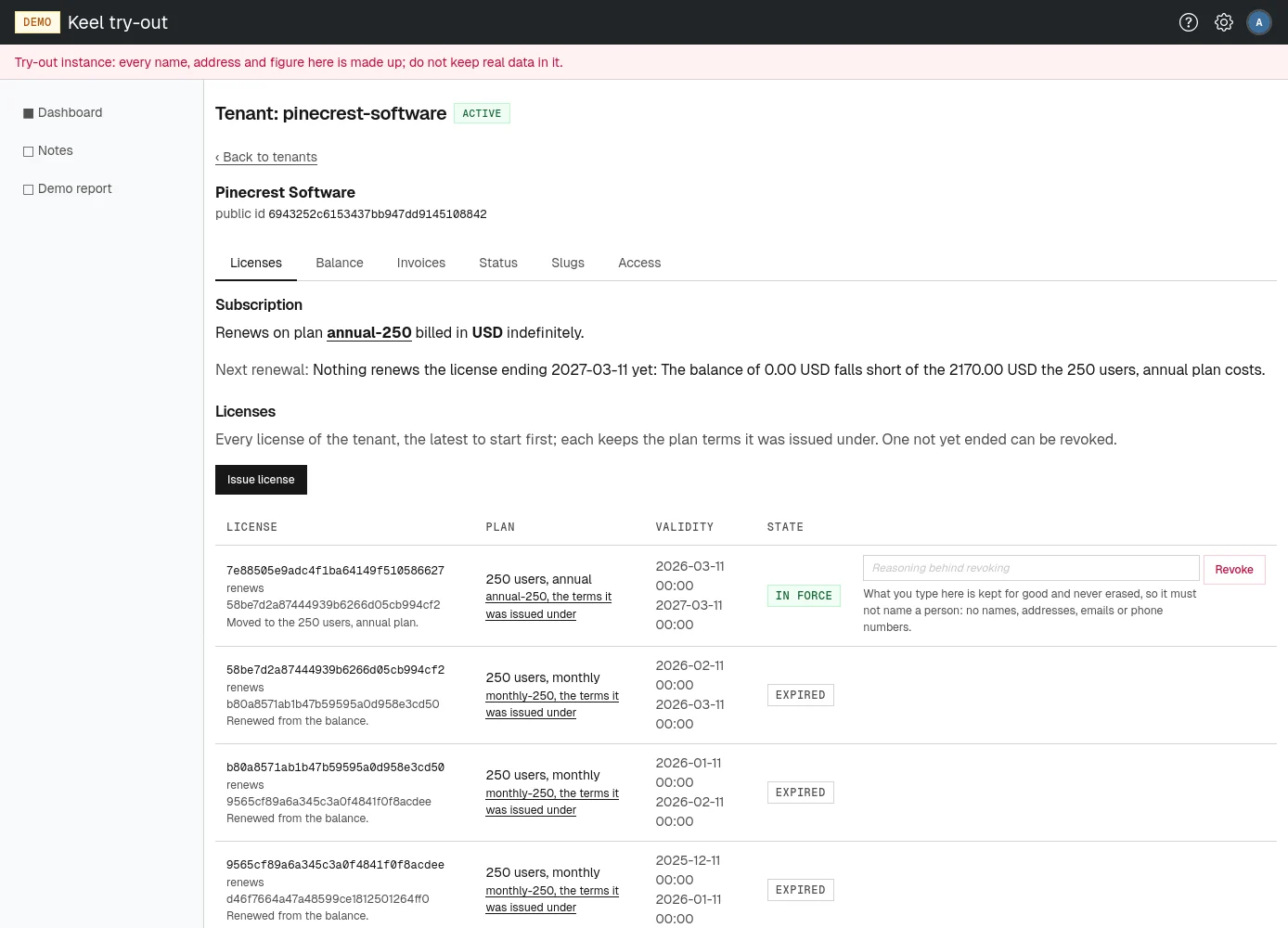Open the Status tab
The height and width of the screenshot is (928, 1288).
click(498, 263)
